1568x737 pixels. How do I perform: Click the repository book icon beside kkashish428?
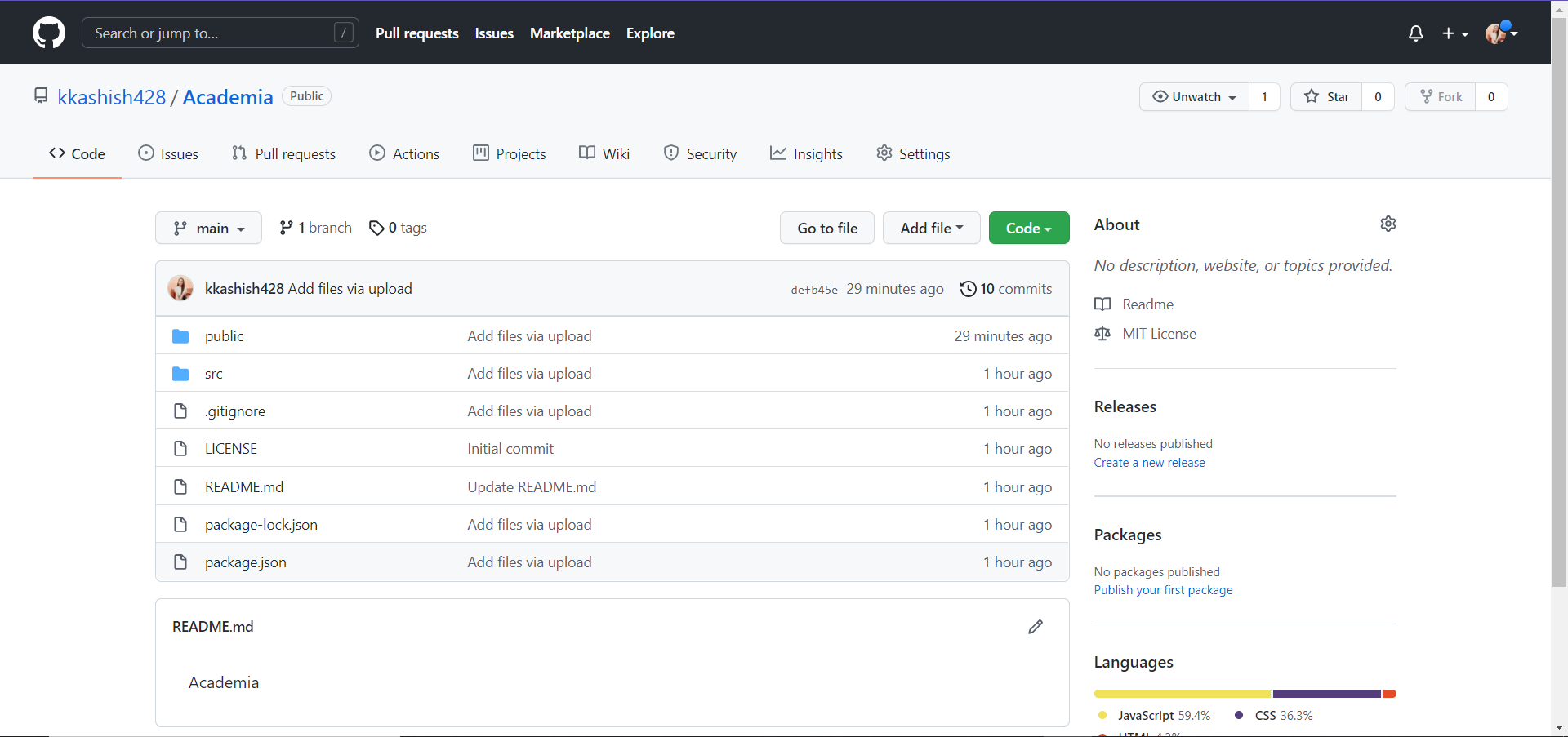[x=41, y=96]
